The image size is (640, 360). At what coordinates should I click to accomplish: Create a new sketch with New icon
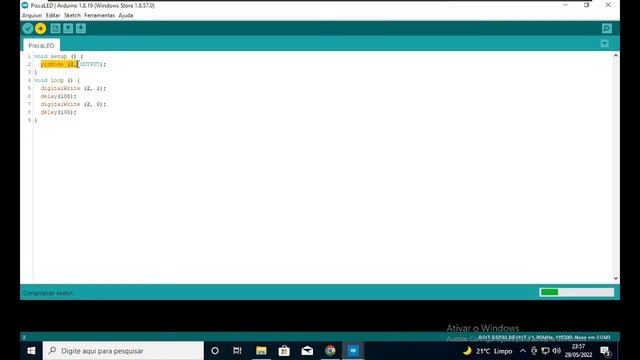56,28
